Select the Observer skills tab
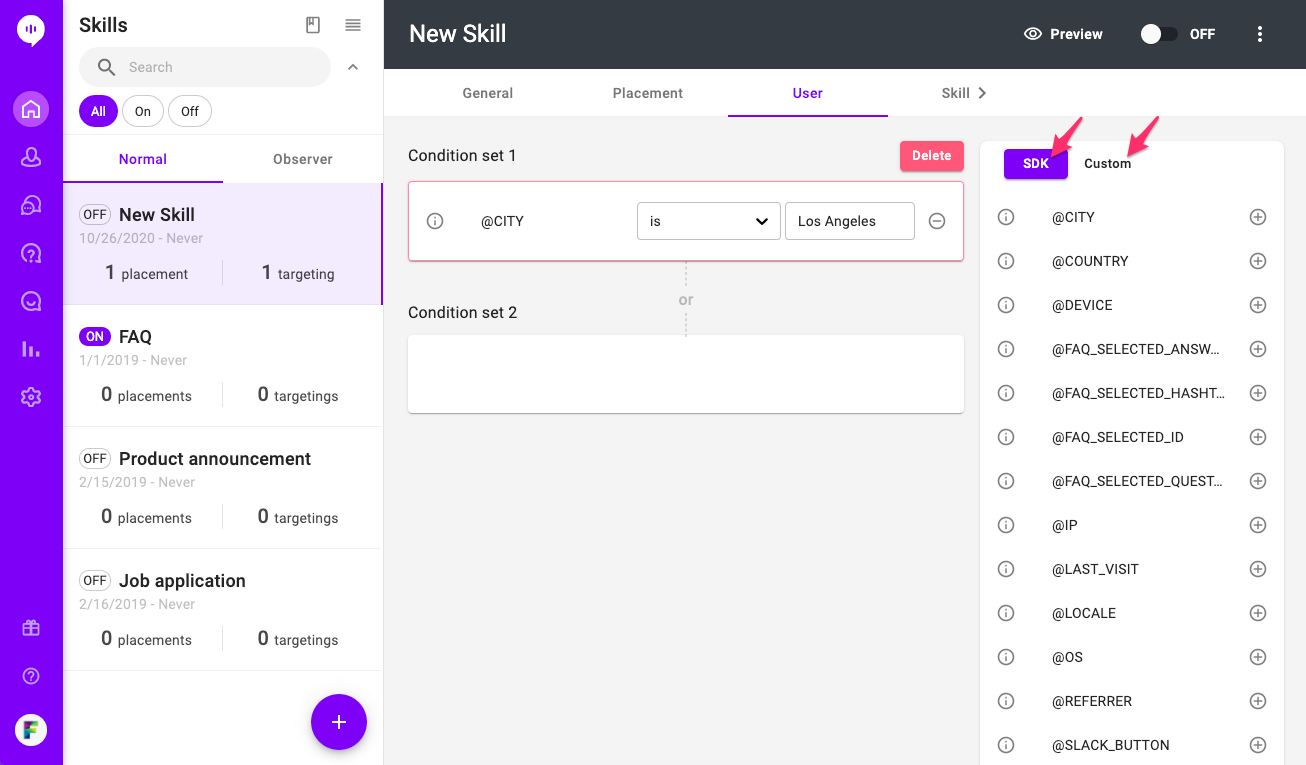 (x=303, y=159)
